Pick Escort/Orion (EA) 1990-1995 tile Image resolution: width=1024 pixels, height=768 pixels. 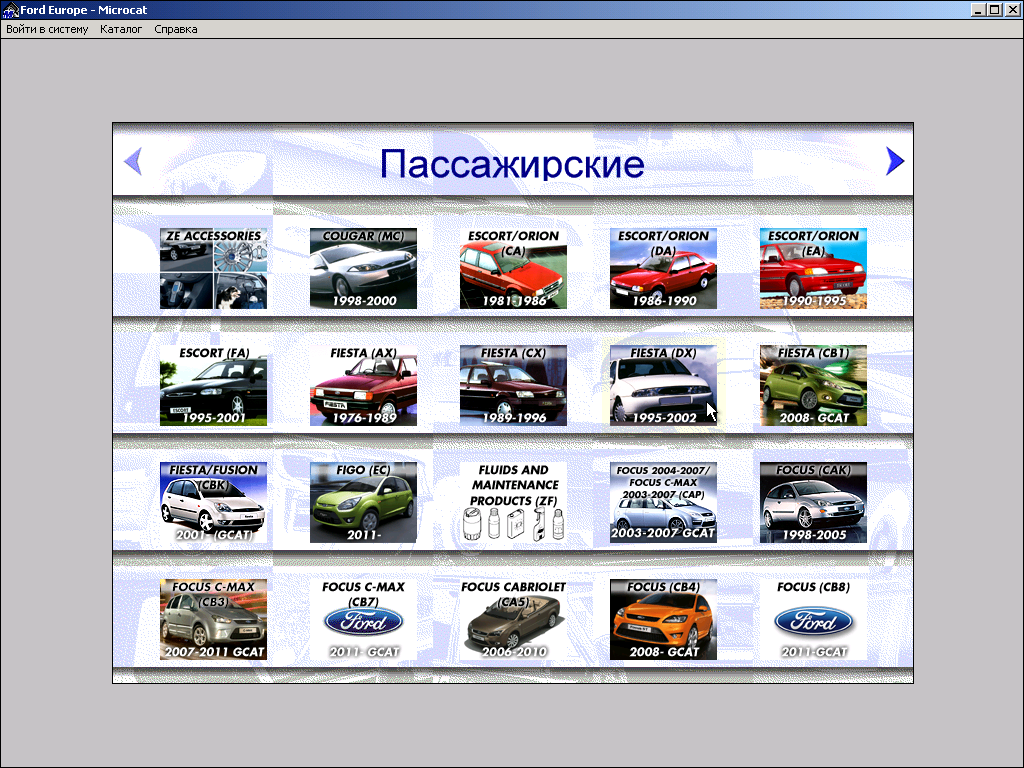point(813,269)
